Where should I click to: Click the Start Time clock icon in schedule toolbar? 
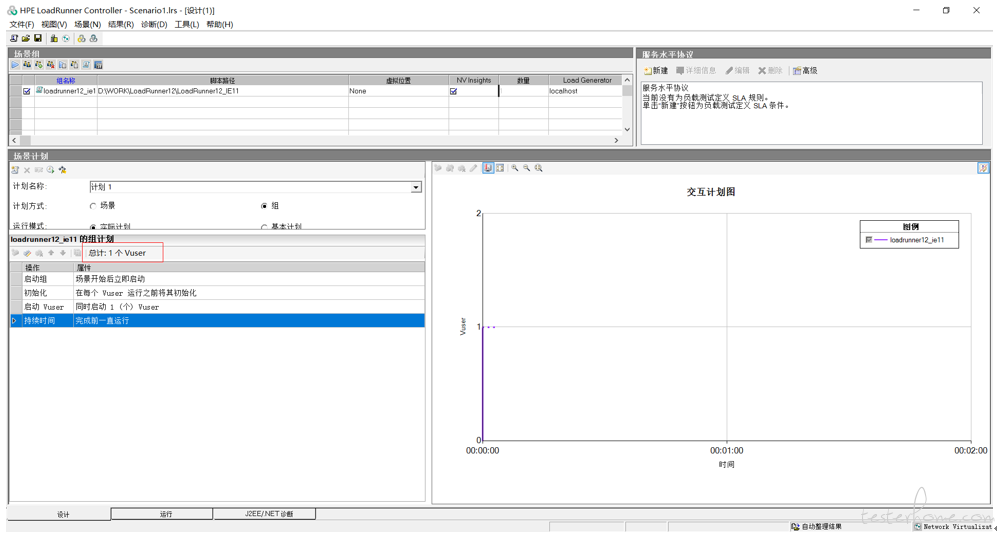[x=50, y=170]
